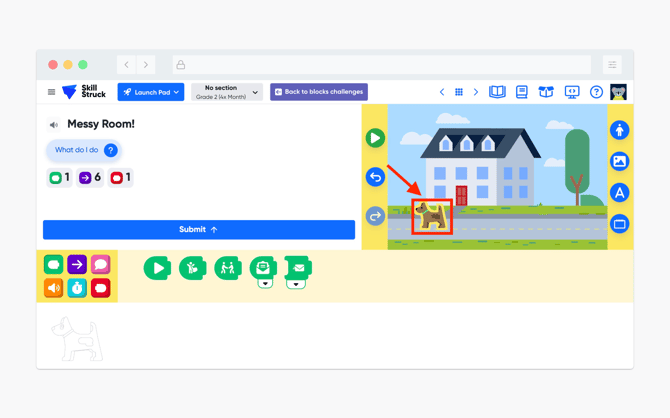Open the Launch Pad dropdown
Image resolution: width=670 pixels, height=418 pixels.
click(151, 92)
